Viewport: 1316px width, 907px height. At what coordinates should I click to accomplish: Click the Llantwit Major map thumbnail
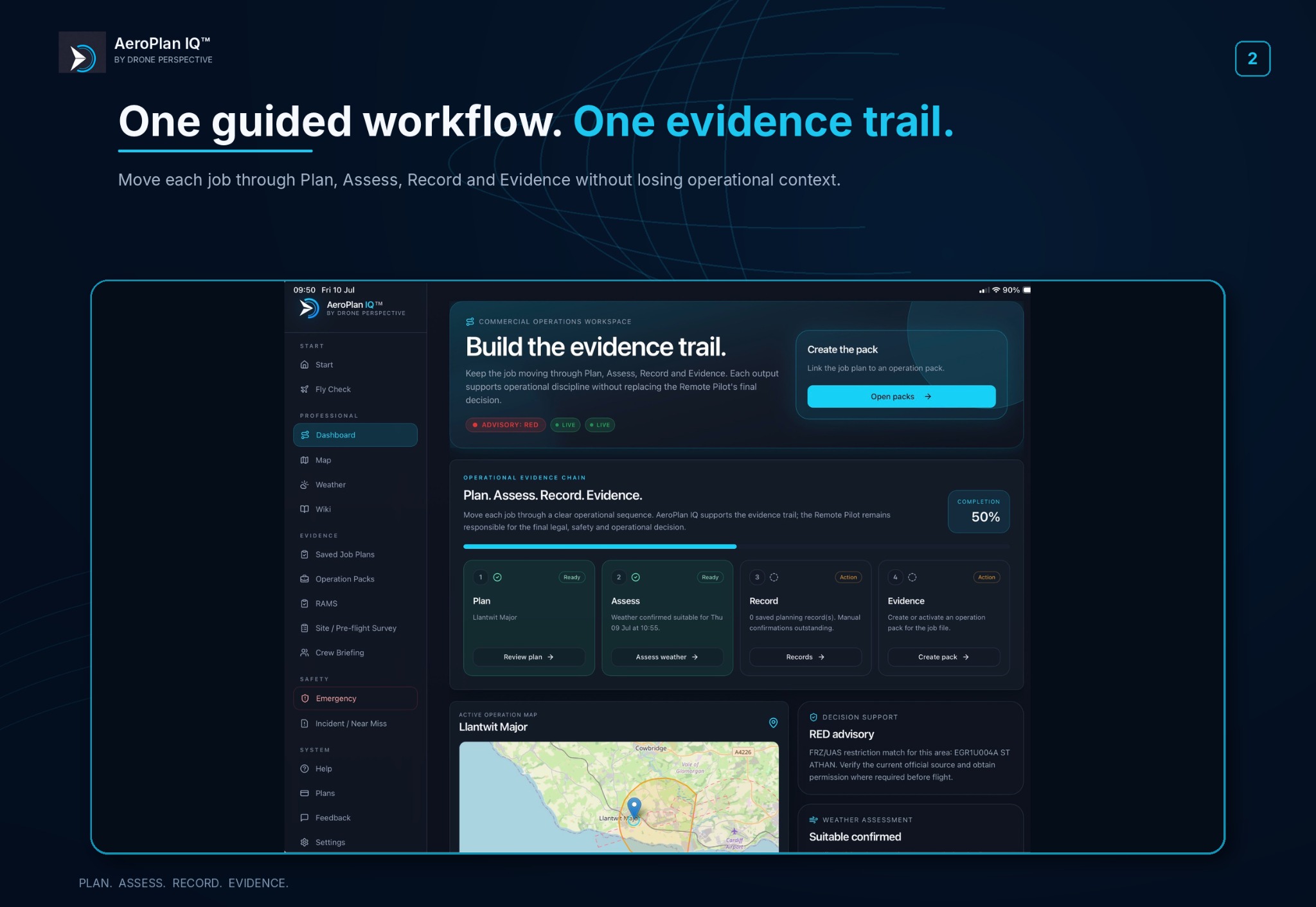pyautogui.click(x=619, y=796)
